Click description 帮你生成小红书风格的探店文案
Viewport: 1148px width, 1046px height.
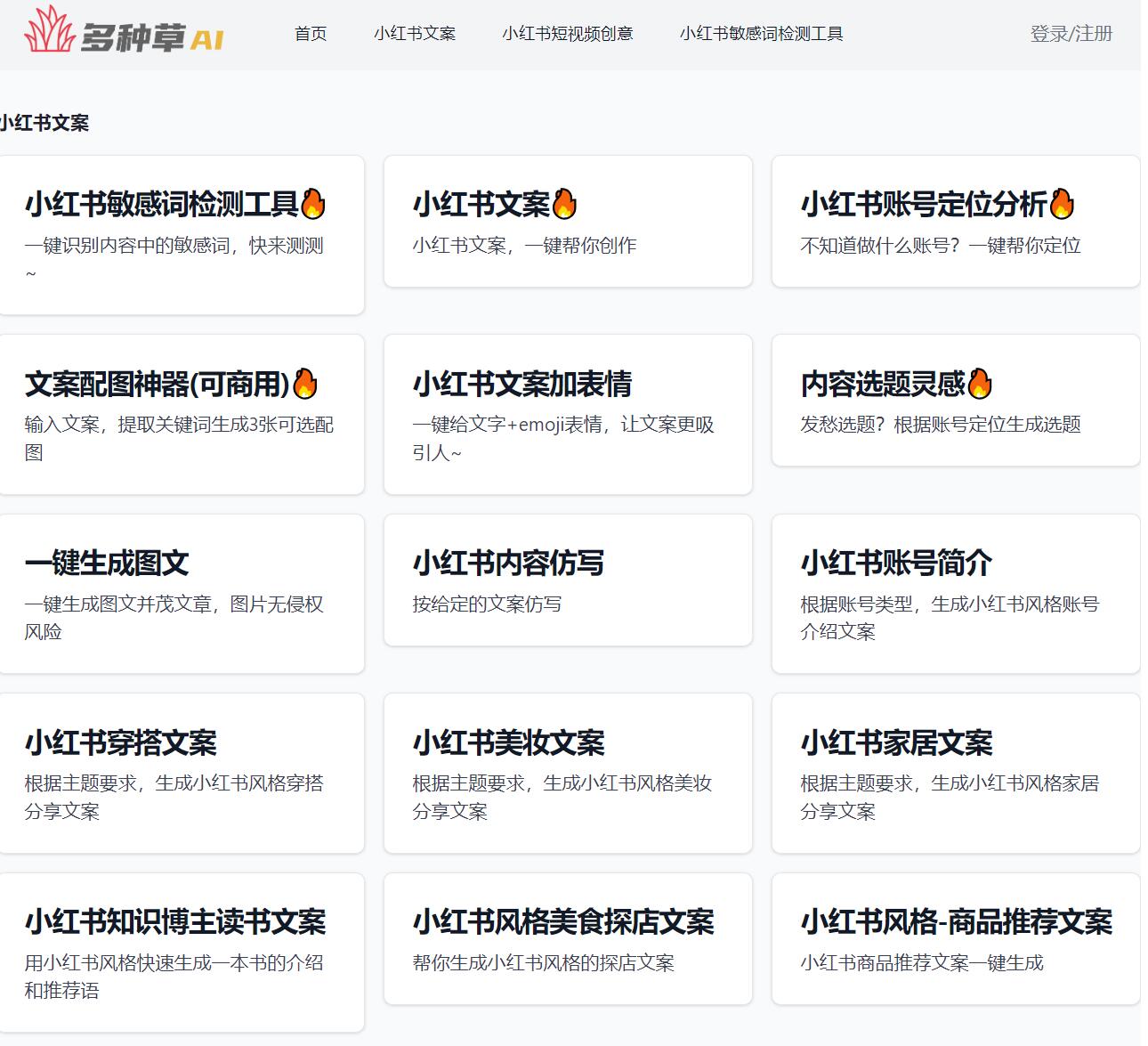(544, 963)
